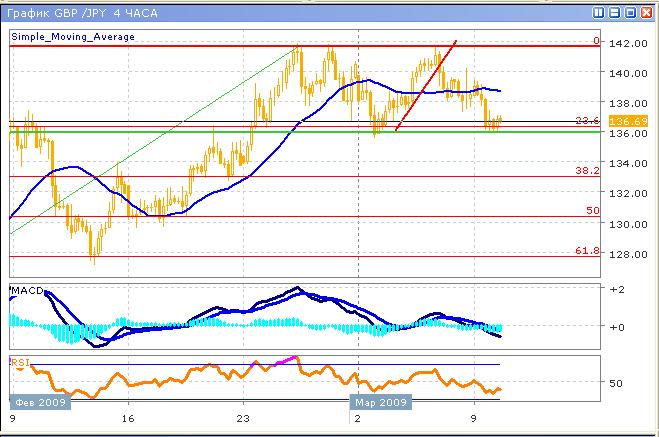Click the 140.00 price axis label
Screen dimensions: 659x437
pyautogui.click(x=625, y=73)
